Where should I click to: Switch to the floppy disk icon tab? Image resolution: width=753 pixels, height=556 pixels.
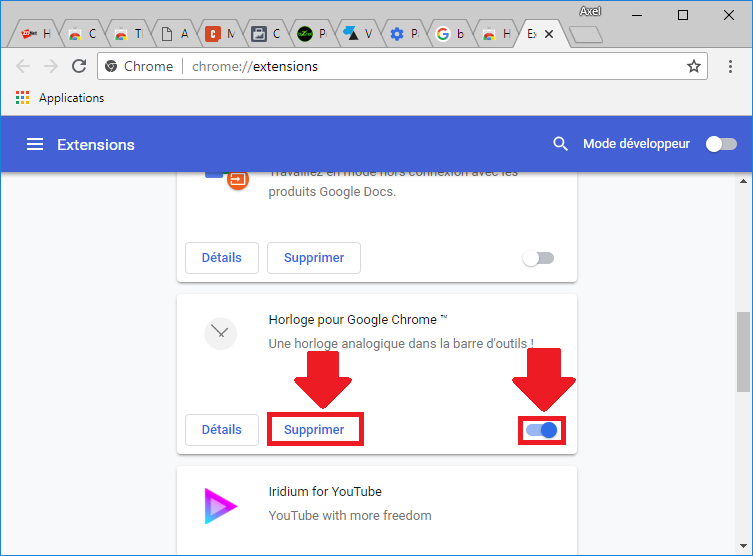[266, 34]
